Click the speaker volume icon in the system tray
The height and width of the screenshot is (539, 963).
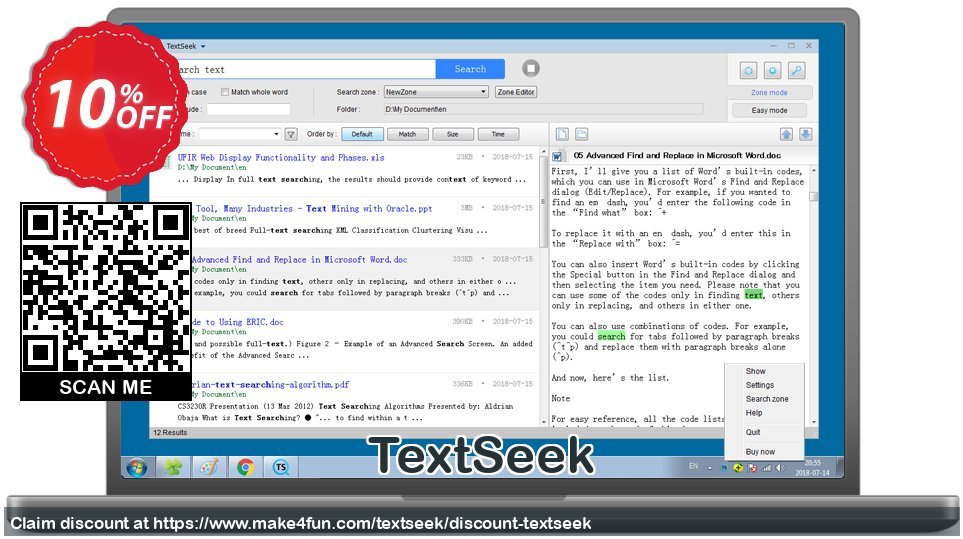pos(780,468)
